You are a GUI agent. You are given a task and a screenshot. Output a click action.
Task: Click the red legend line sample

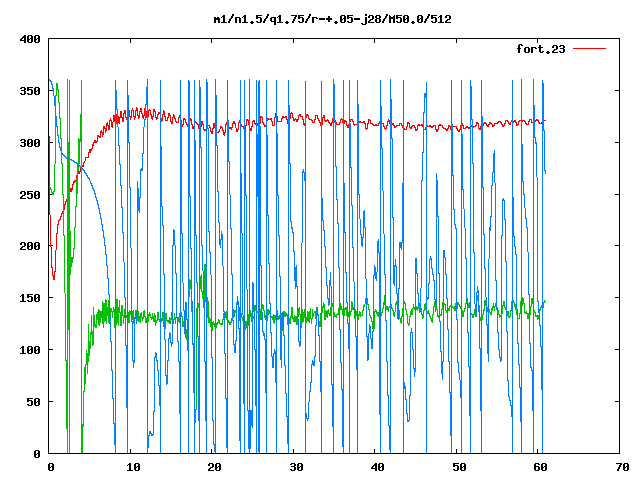click(x=589, y=49)
